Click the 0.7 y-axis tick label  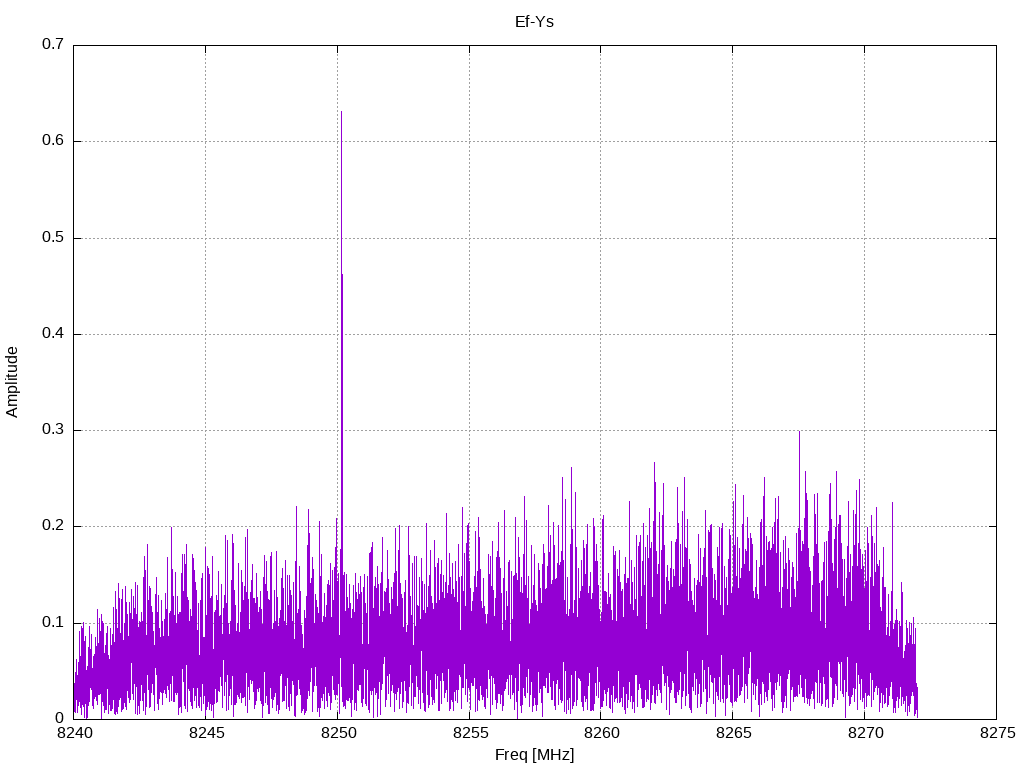click(53, 45)
